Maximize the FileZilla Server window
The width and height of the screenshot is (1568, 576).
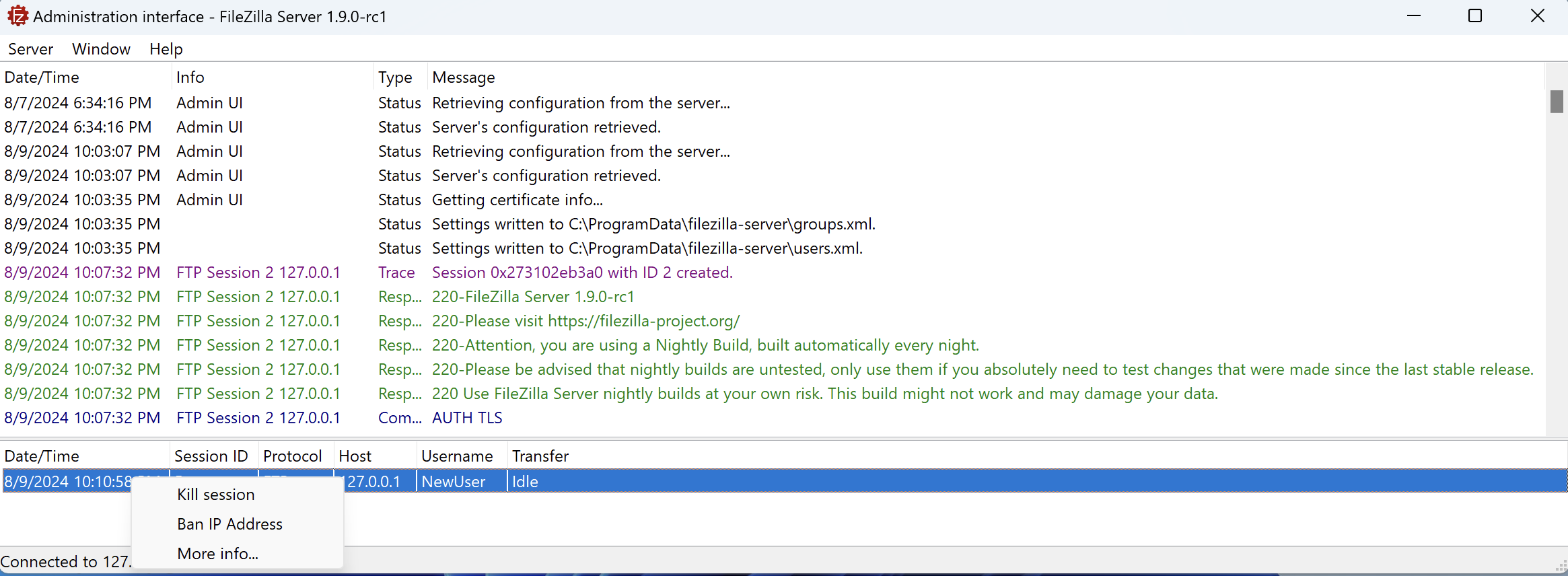coord(1475,16)
